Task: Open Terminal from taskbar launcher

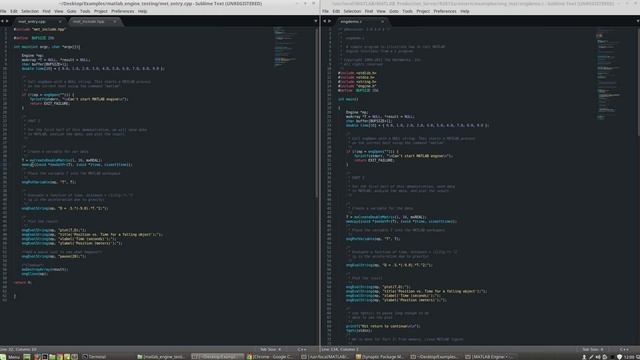Action: 95,357
